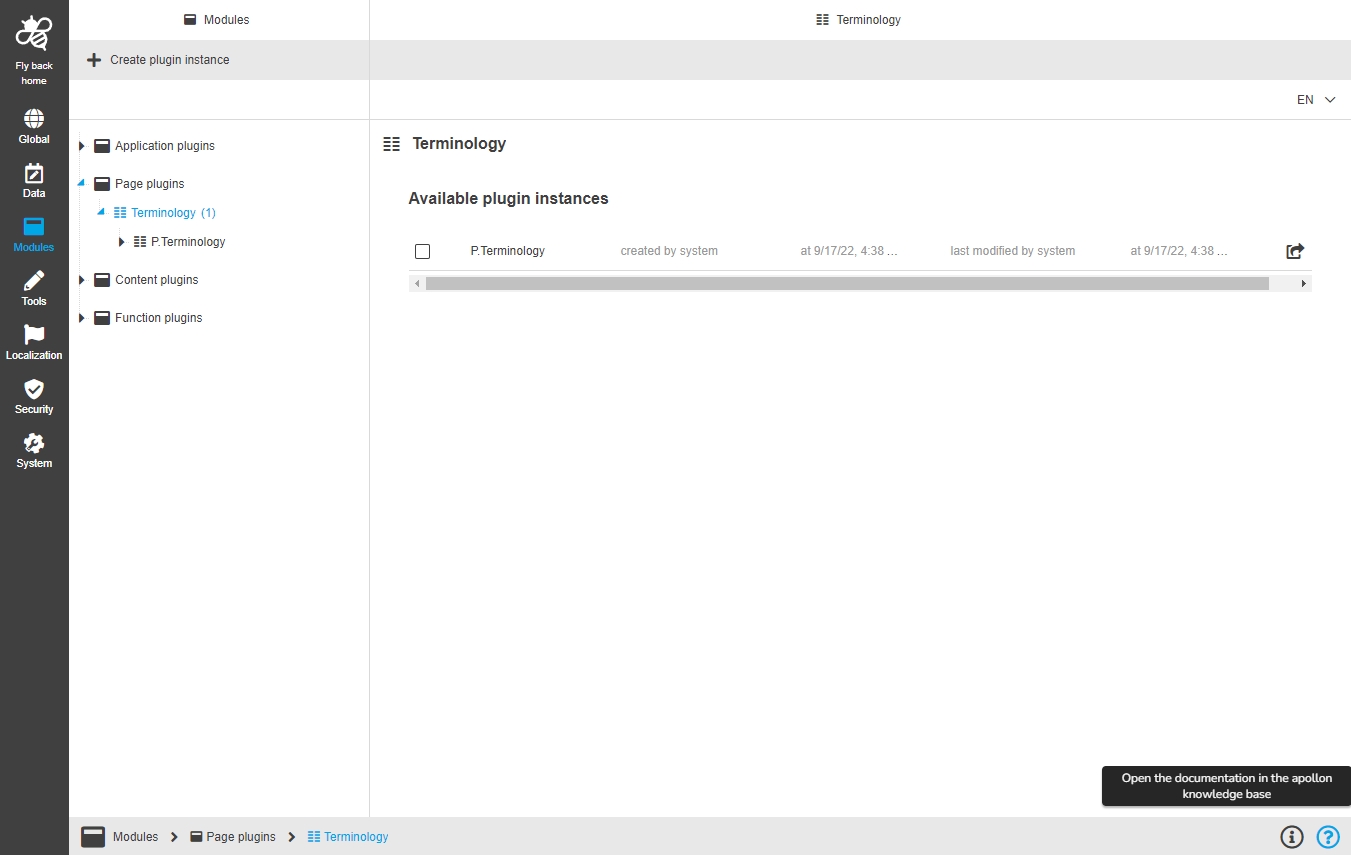The width and height of the screenshot is (1351, 855).
Task: Click the P.Terminology list icon in tree
Action: pyautogui.click(x=140, y=242)
